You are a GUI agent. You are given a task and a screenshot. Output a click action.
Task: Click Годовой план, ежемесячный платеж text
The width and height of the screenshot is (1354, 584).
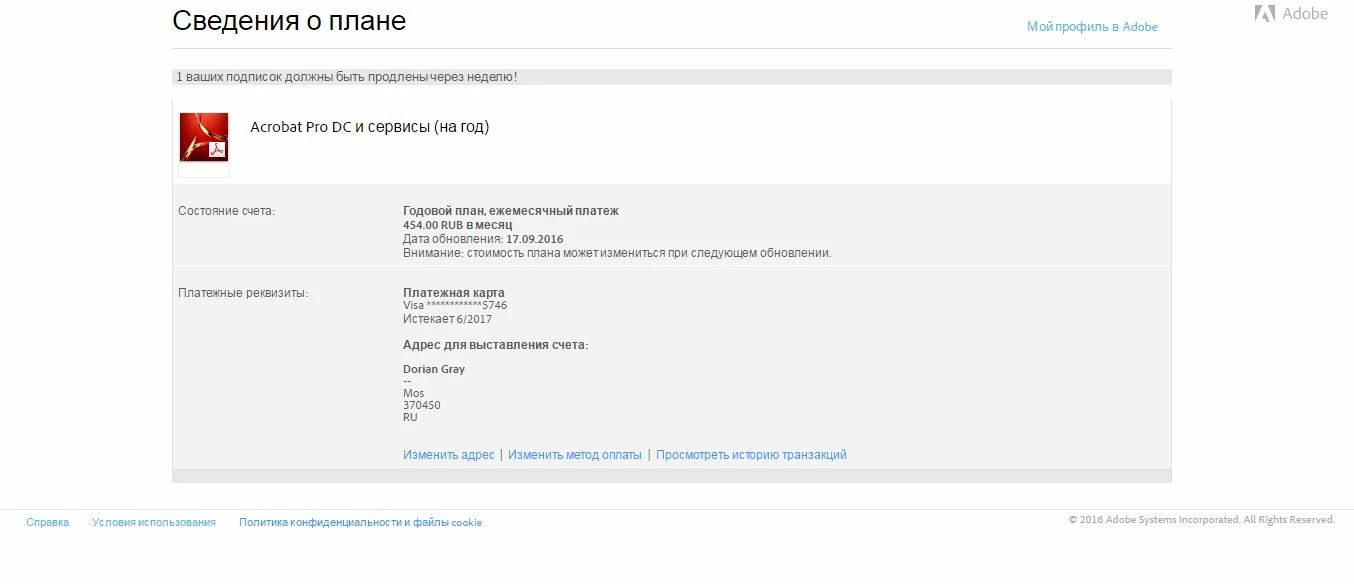(511, 211)
